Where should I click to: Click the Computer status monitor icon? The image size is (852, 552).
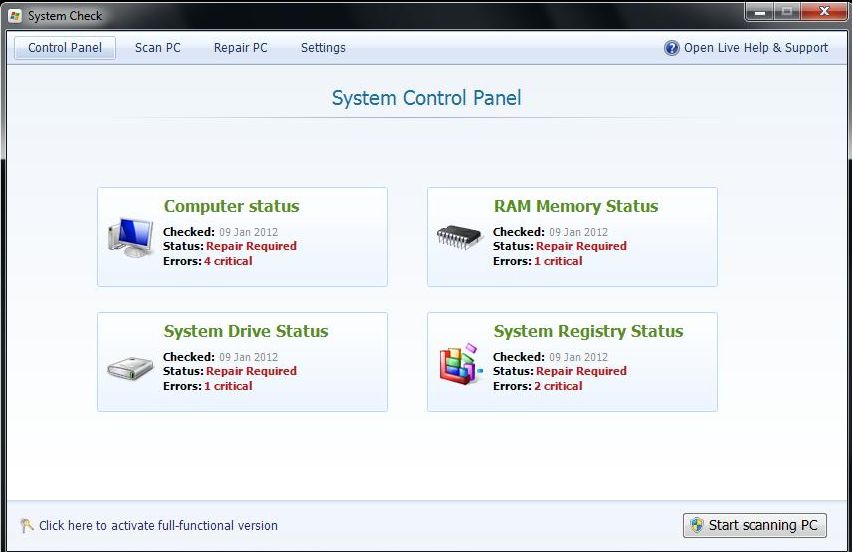pyautogui.click(x=130, y=237)
